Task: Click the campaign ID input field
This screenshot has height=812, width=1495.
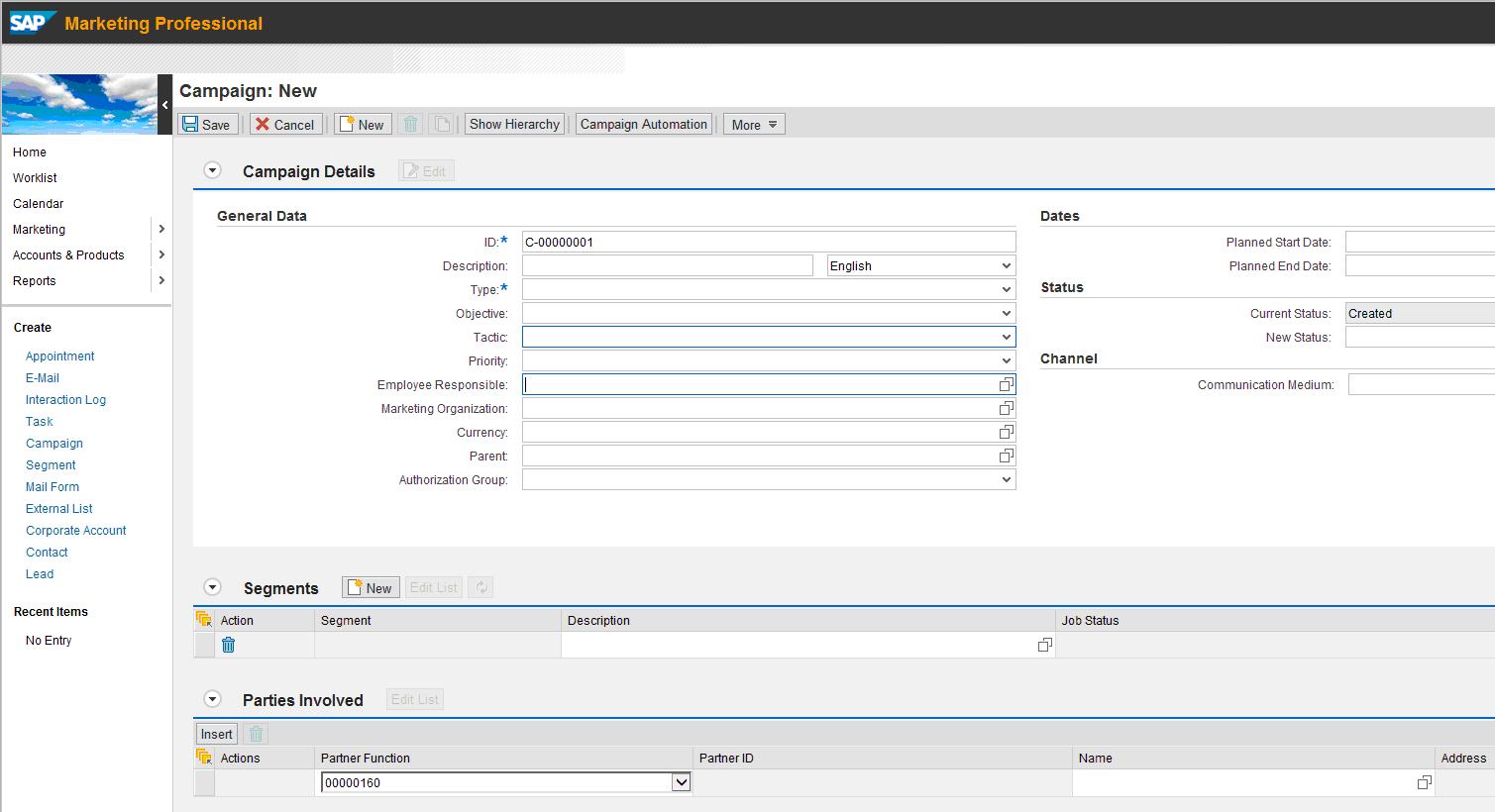Action: [769, 242]
